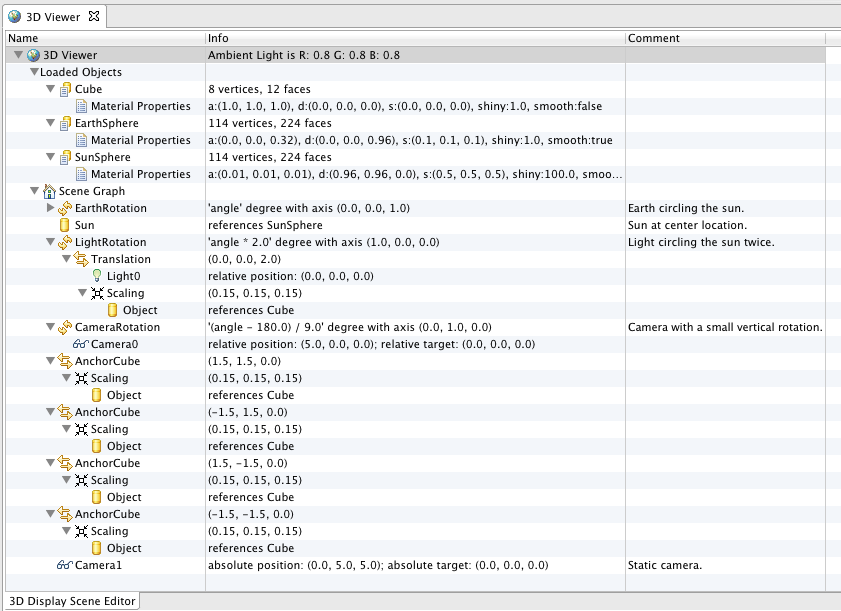The height and width of the screenshot is (611, 841).
Task: Close the 3D Viewer tab
Action: click(x=94, y=16)
